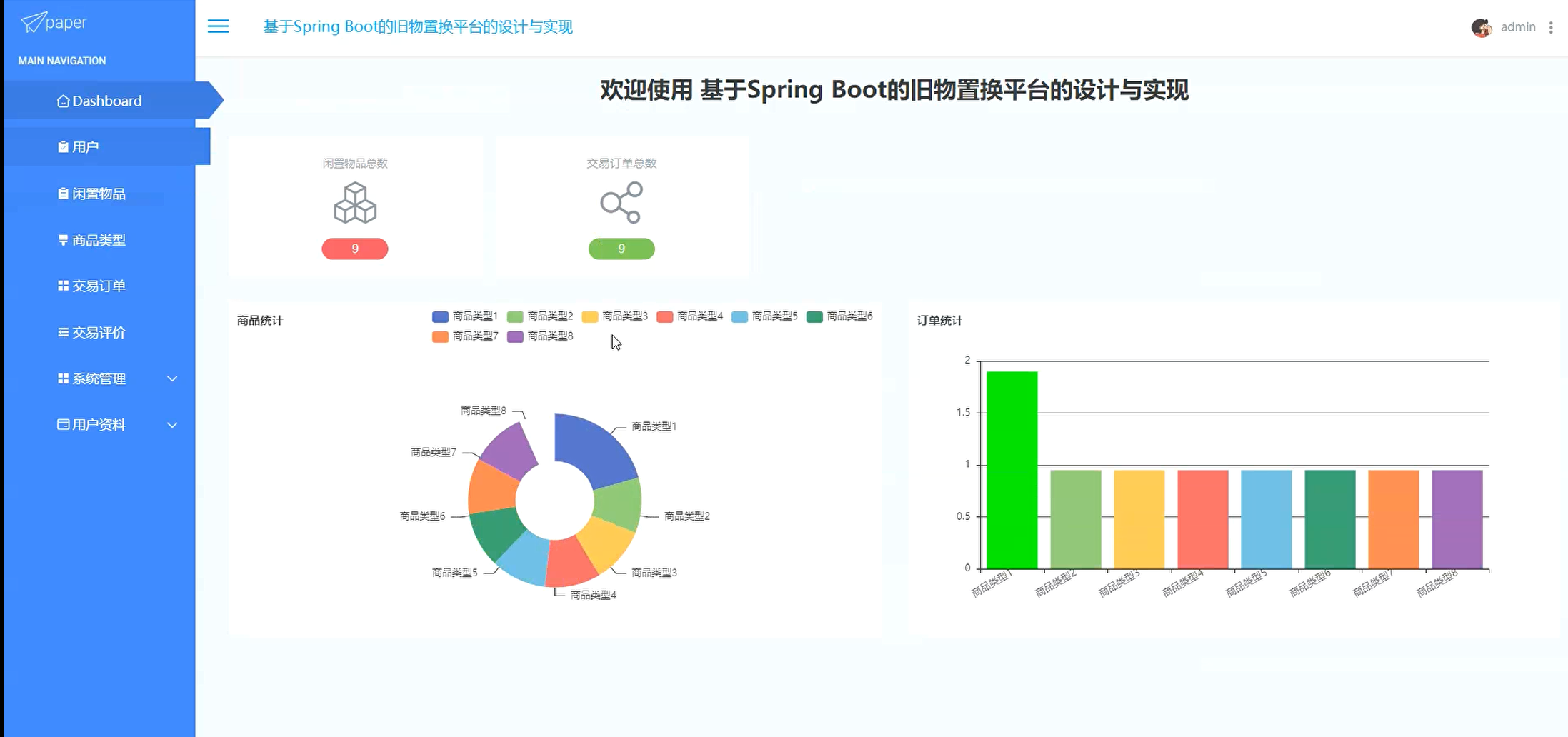Click the orange 商品类型7 bar

[1394, 519]
